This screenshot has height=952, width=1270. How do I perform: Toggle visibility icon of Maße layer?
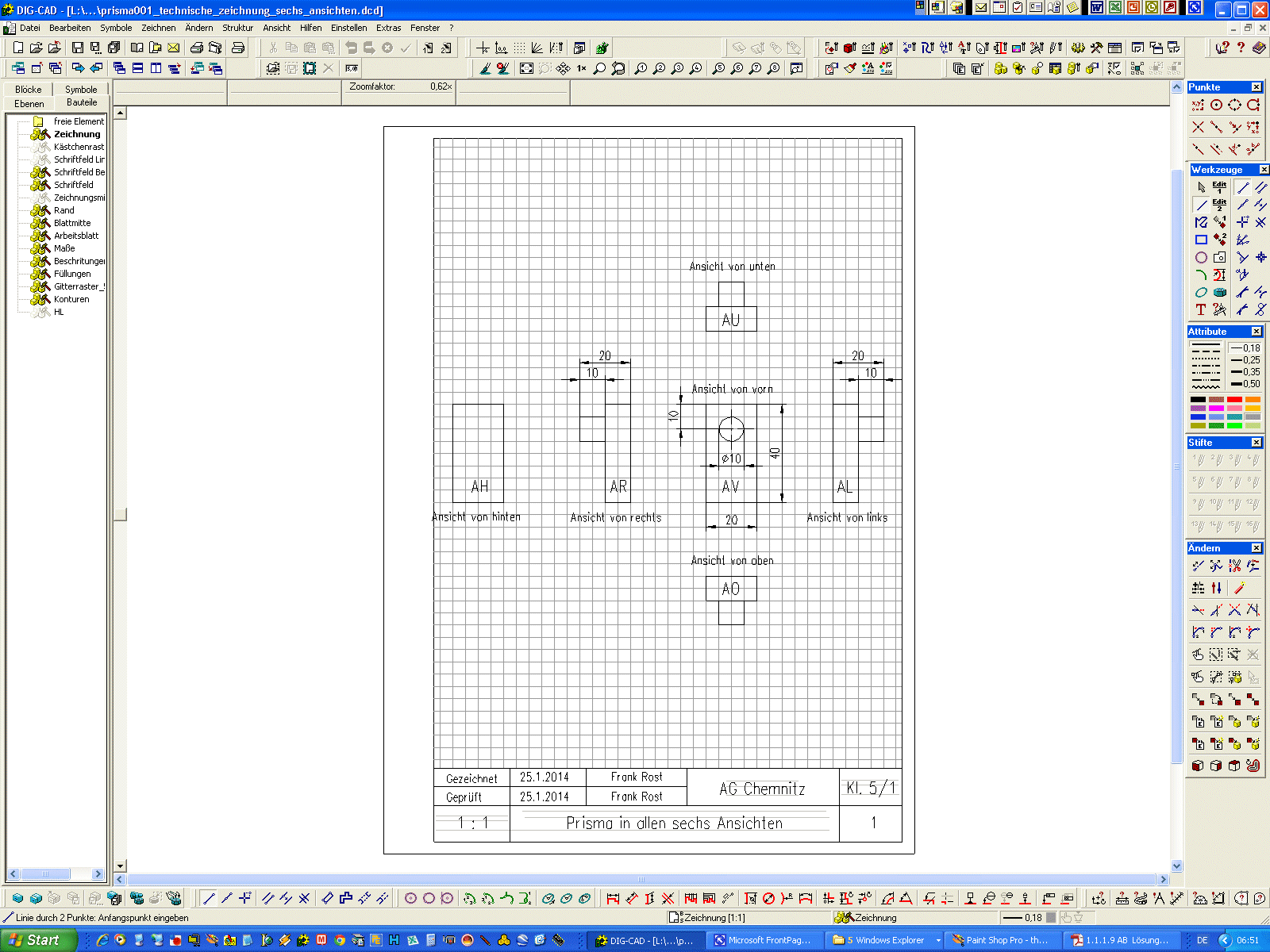tap(40, 248)
